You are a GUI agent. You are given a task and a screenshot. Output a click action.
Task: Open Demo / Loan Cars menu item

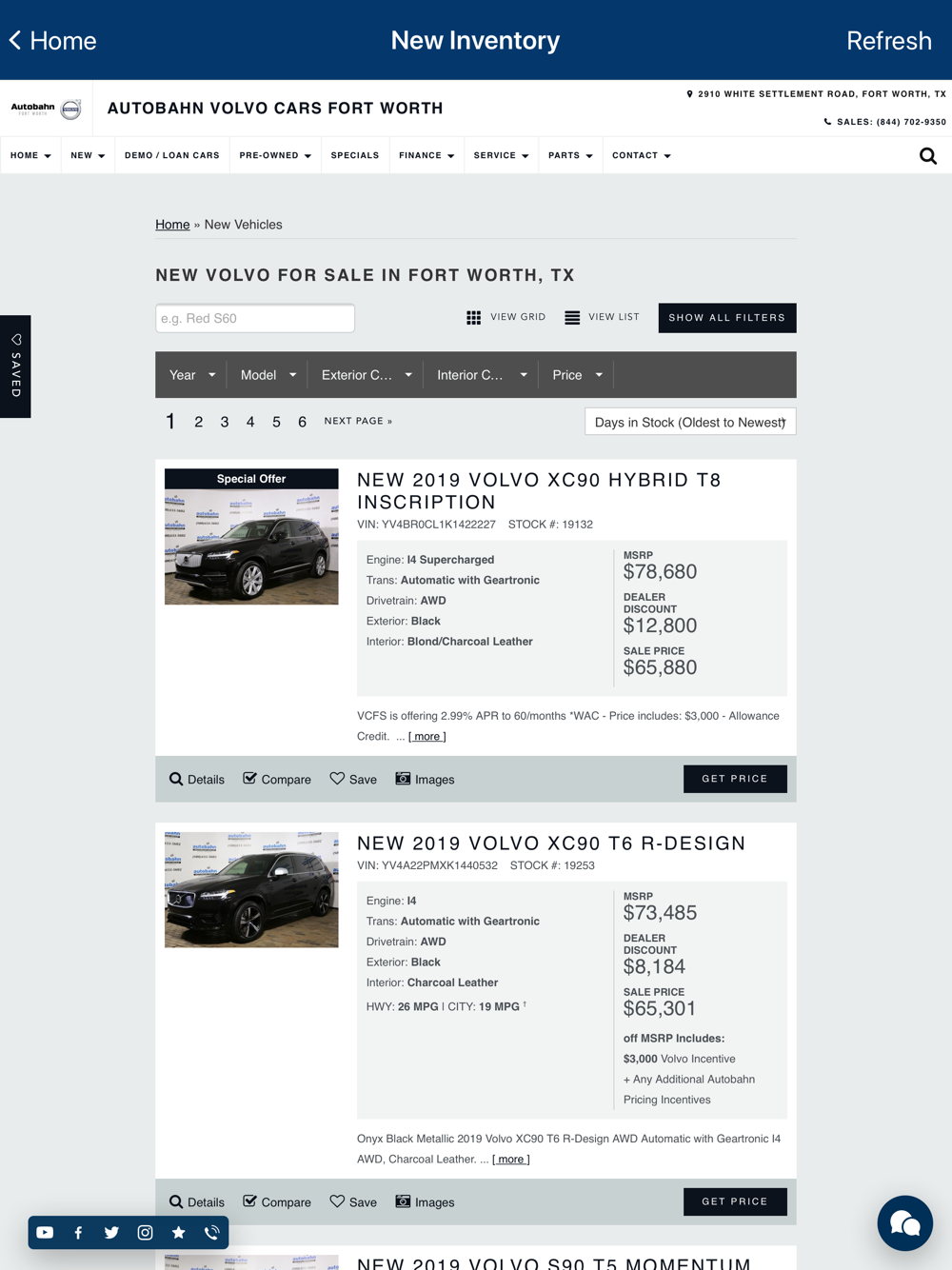point(172,155)
